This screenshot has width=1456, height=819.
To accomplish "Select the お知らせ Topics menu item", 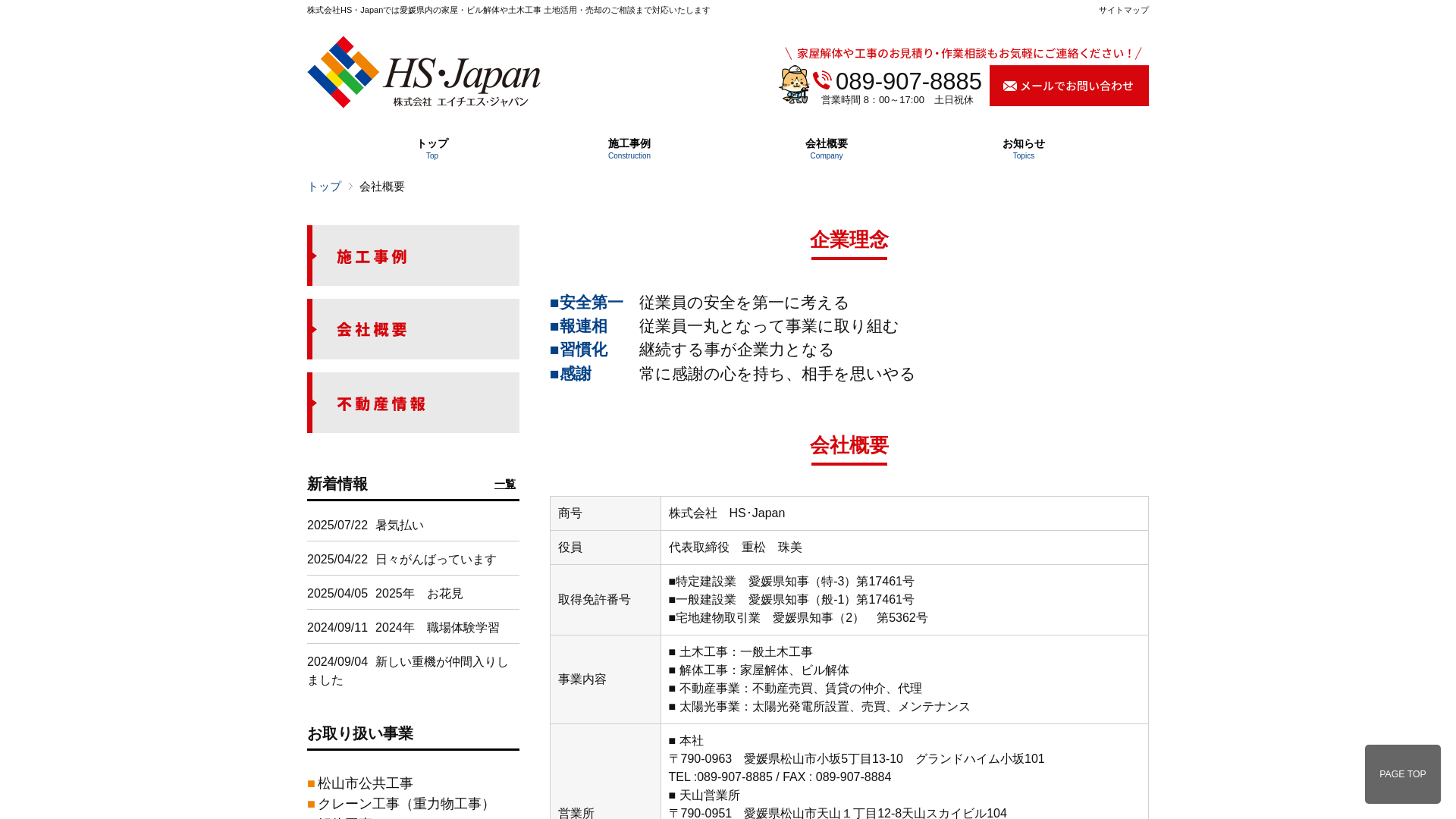I will (1023, 148).
